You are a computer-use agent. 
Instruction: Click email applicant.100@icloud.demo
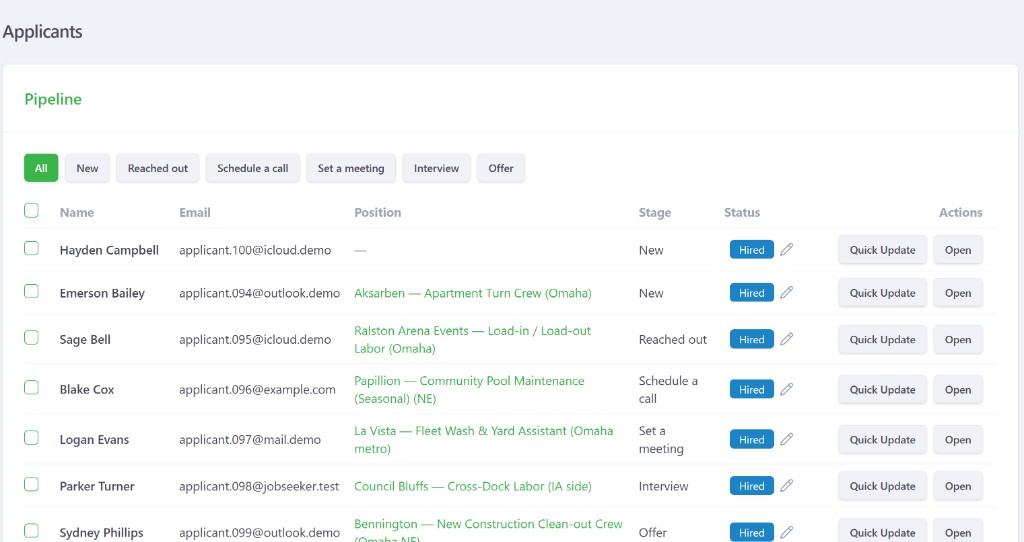coord(255,250)
